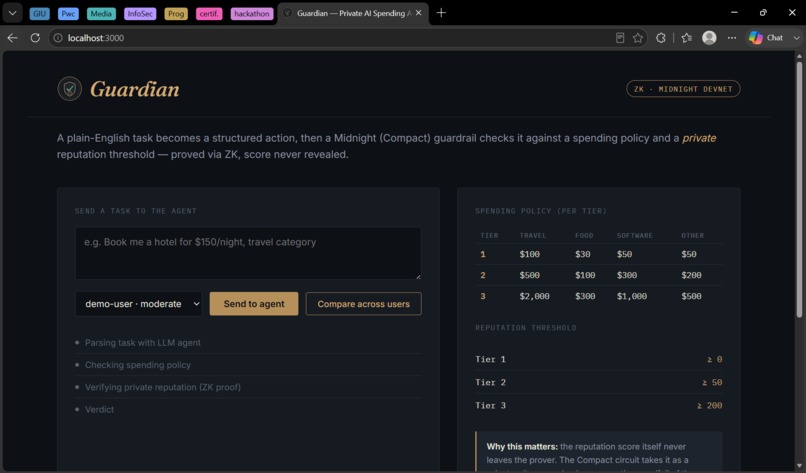This screenshot has height=473, width=806.
Task: Click tier 2 other value $200
Action: click(691, 275)
